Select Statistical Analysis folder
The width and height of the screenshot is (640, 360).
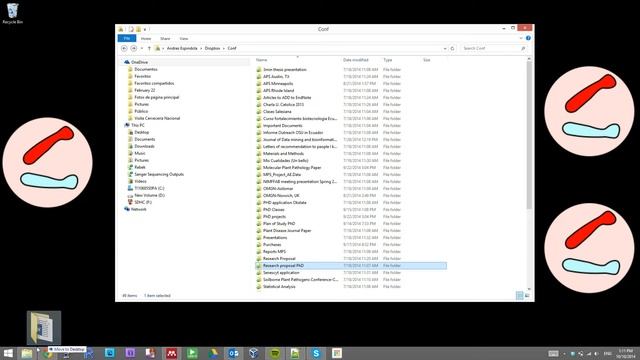[279, 287]
